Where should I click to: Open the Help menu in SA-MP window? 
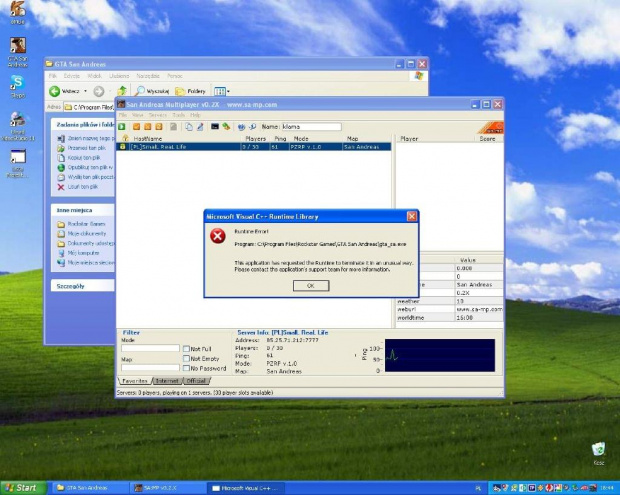click(195, 115)
